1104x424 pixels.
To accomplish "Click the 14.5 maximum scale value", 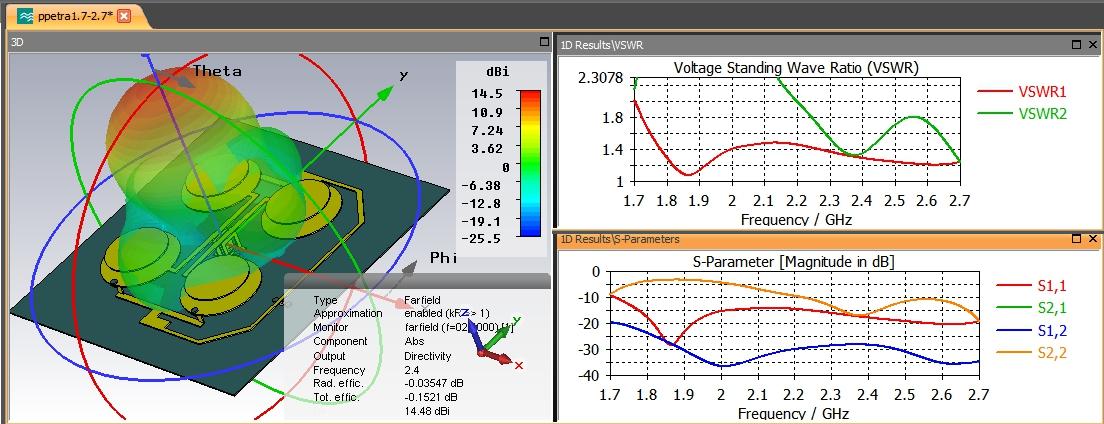I will point(487,94).
